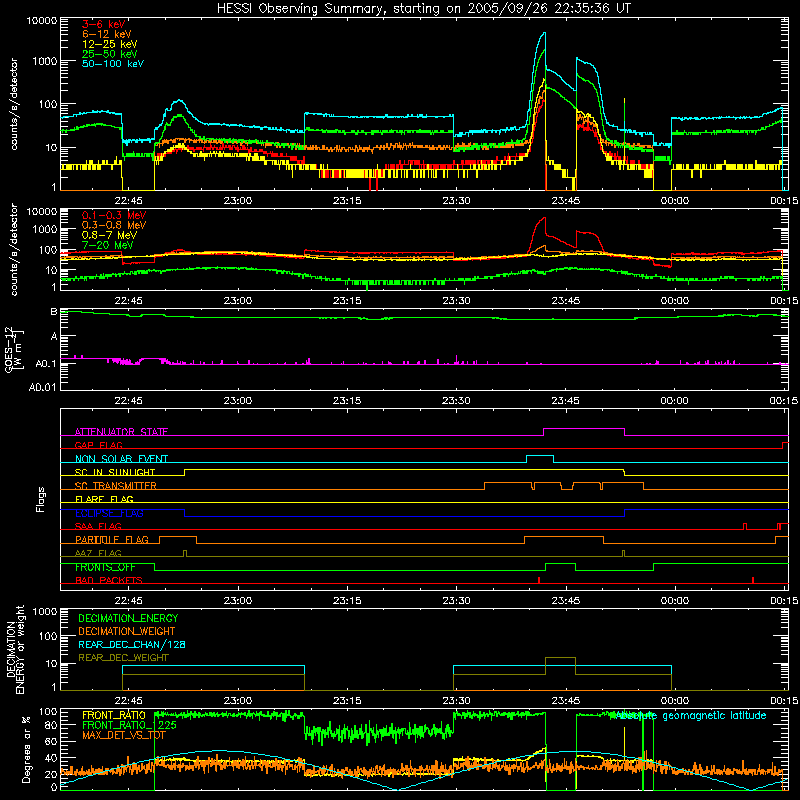
Task: Select the 25-50 keV legend label
Action: click(109, 54)
